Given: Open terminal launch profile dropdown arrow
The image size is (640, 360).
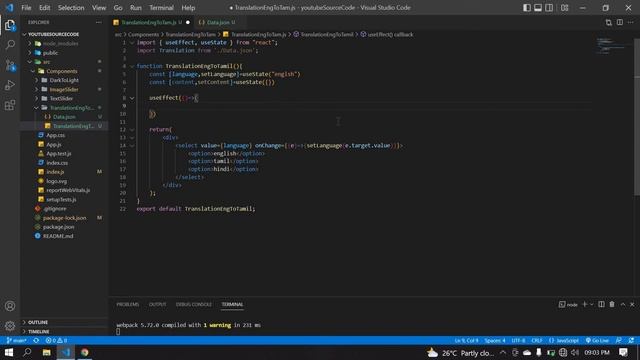Looking at the screenshot, I should [x=591, y=304].
